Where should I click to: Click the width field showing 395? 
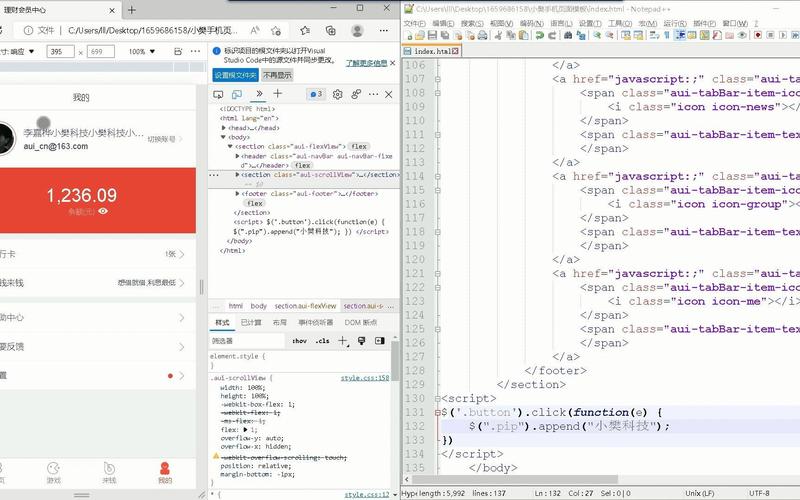pos(60,52)
